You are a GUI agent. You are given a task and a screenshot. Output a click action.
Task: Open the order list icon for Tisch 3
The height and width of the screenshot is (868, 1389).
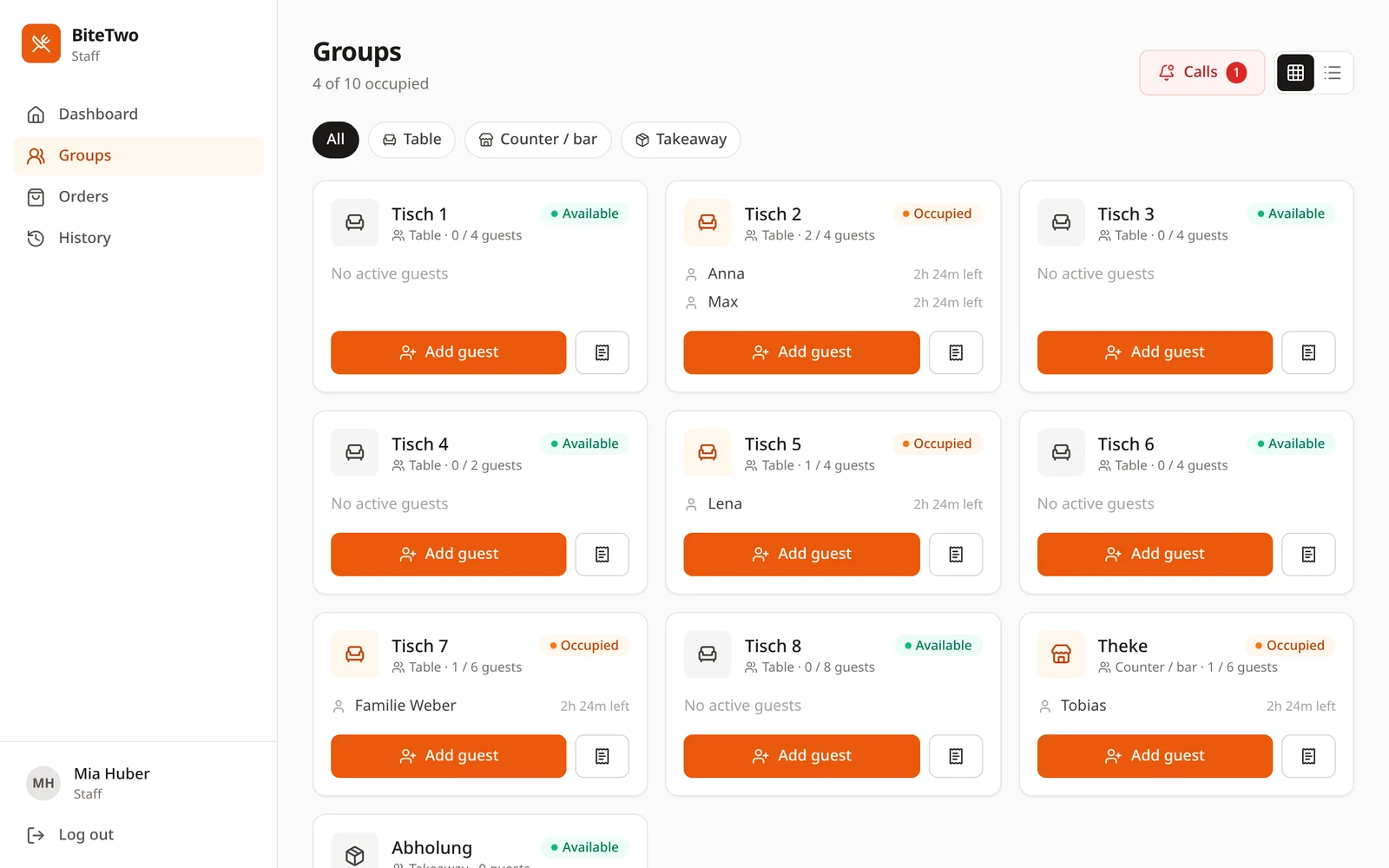pos(1308,352)
